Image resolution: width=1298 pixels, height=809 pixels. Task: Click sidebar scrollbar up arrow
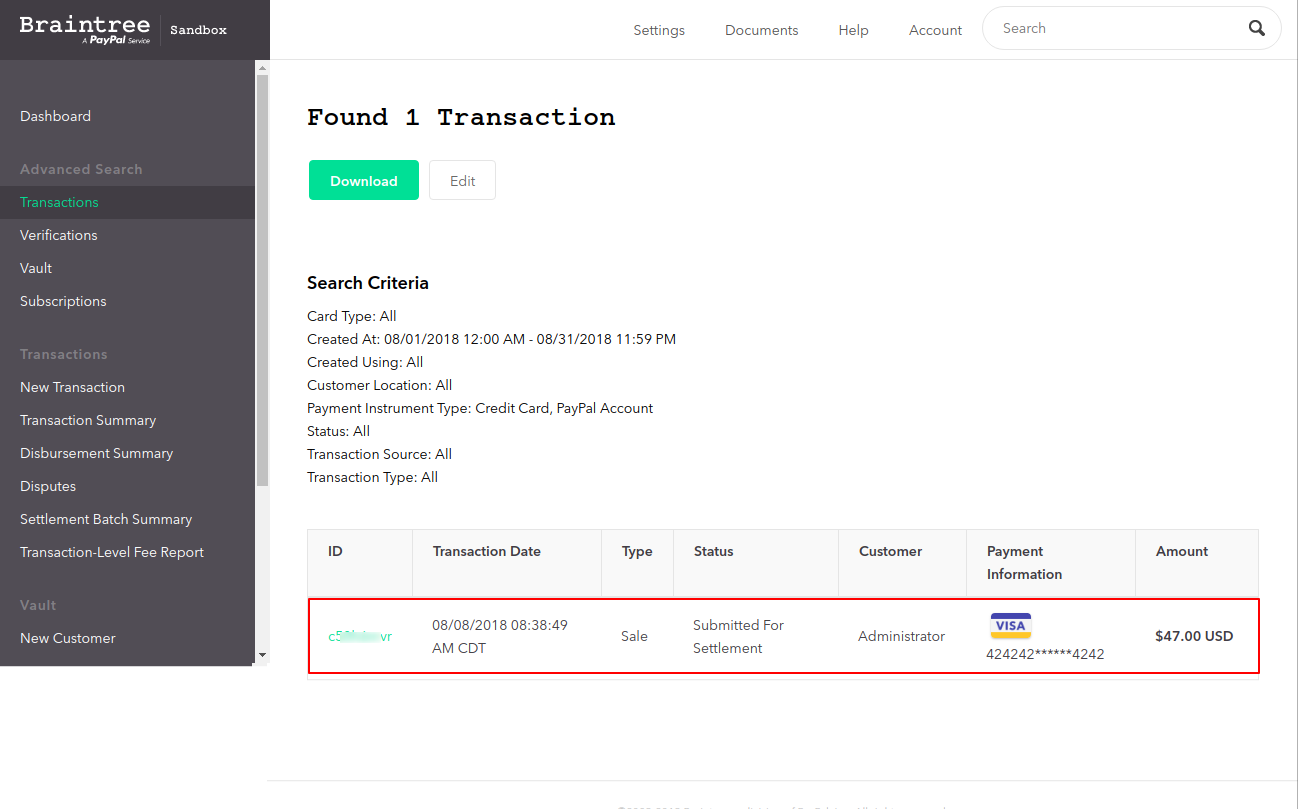click(x=262, y=68)
